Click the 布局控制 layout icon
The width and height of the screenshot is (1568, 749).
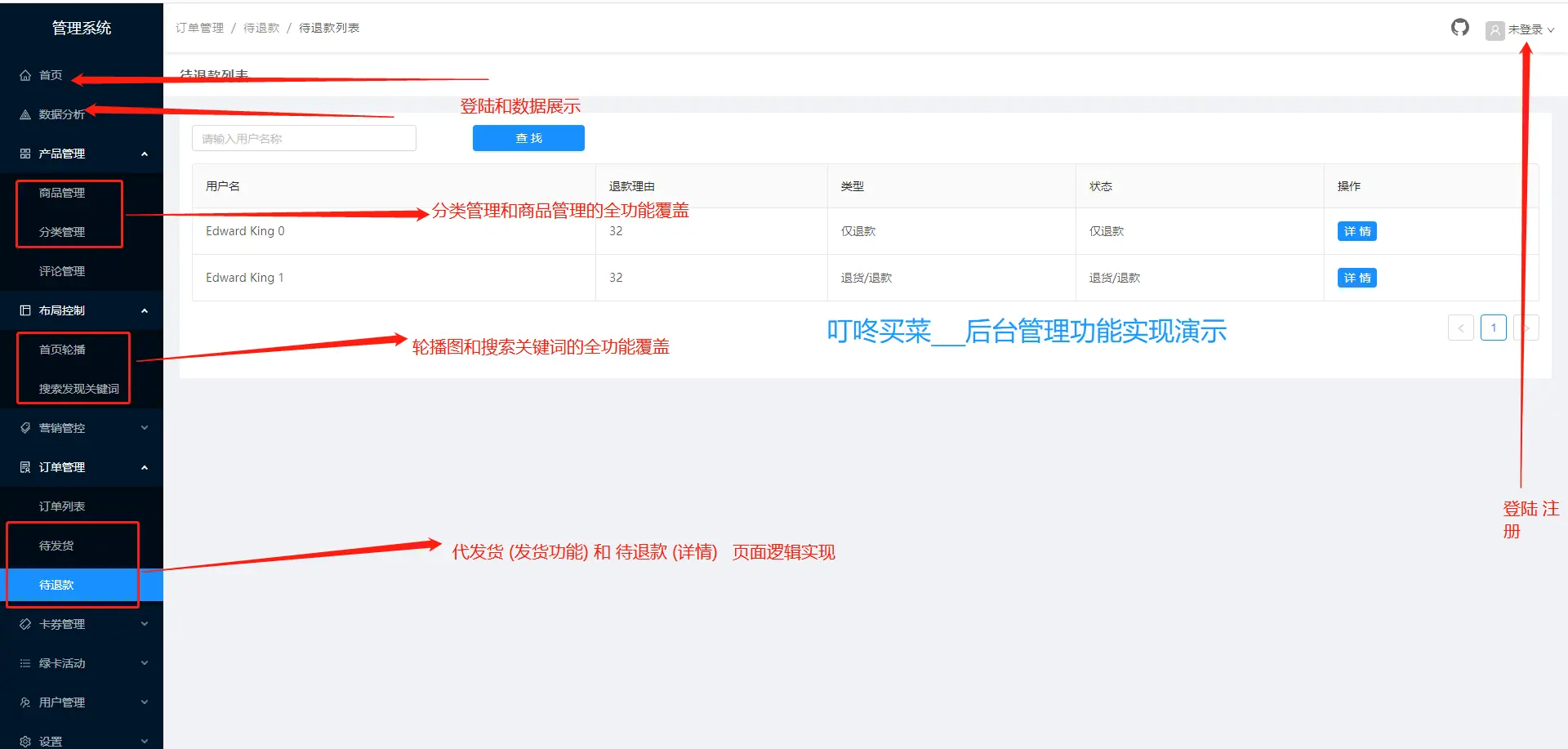(x=25, y=310)
